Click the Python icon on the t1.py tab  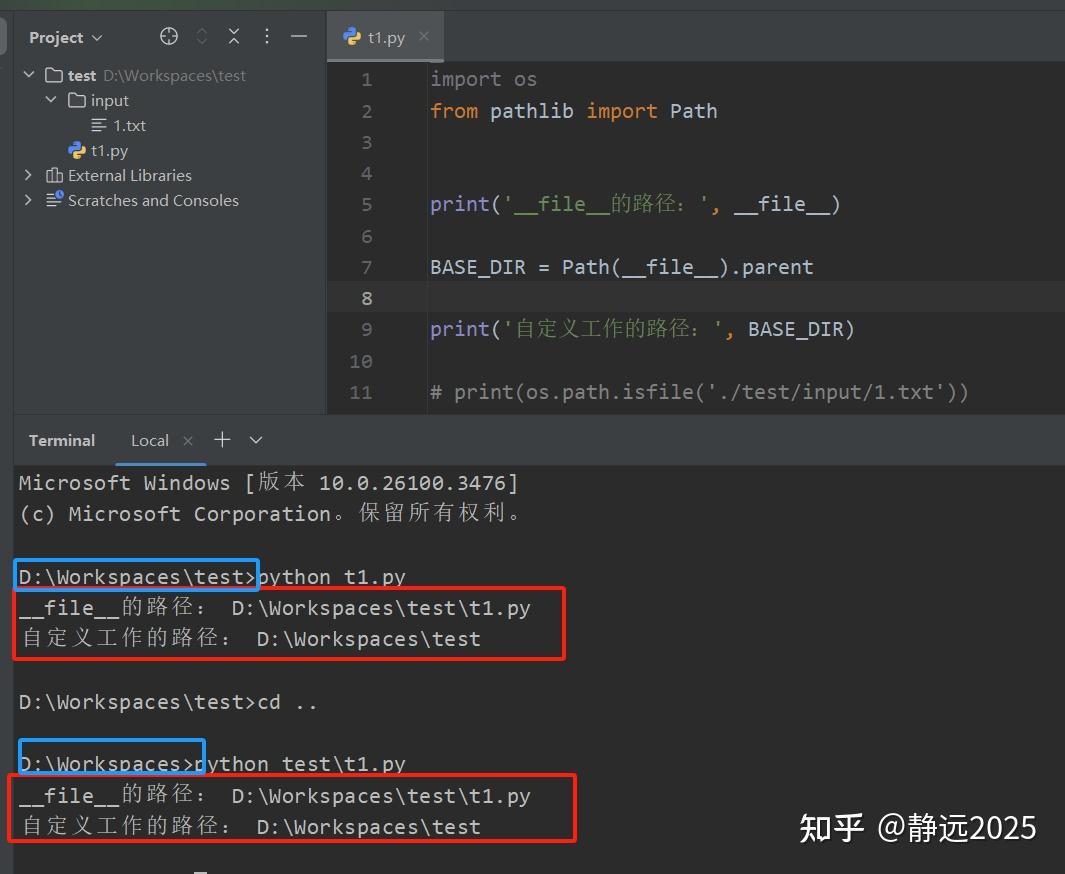(352, 36)
